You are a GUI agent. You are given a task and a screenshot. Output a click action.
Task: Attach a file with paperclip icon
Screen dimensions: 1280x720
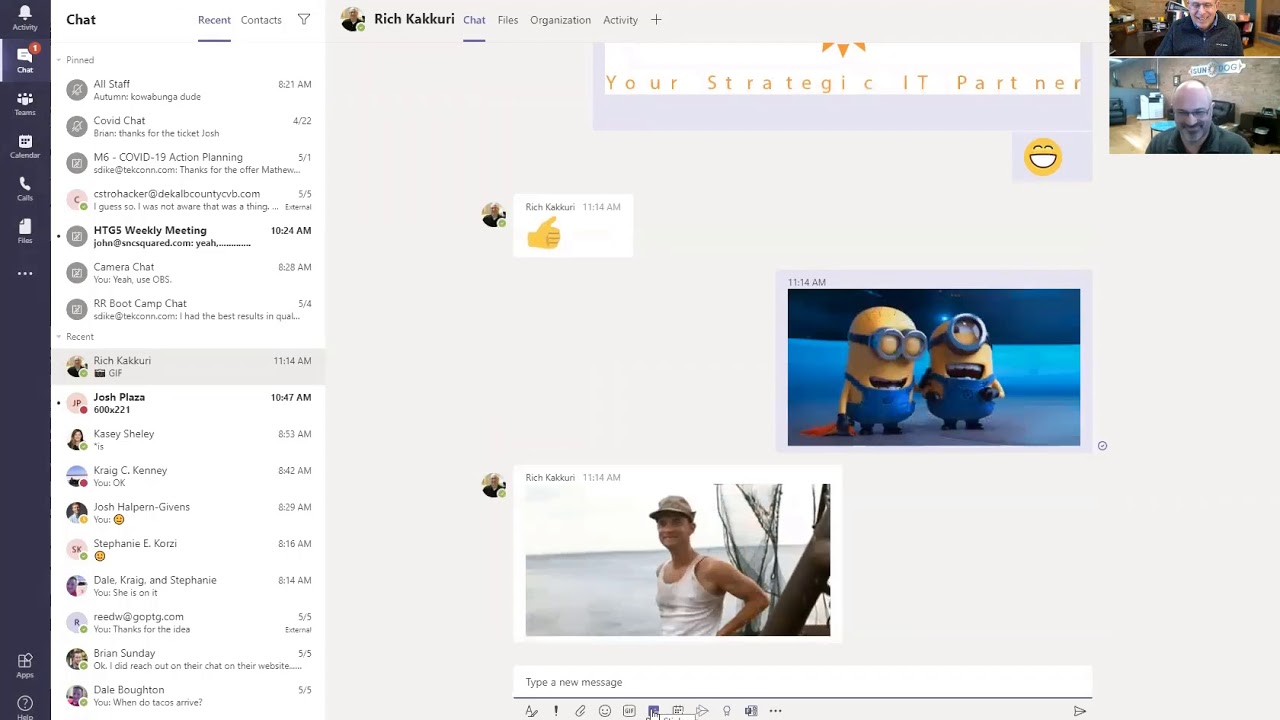[580, 711]
